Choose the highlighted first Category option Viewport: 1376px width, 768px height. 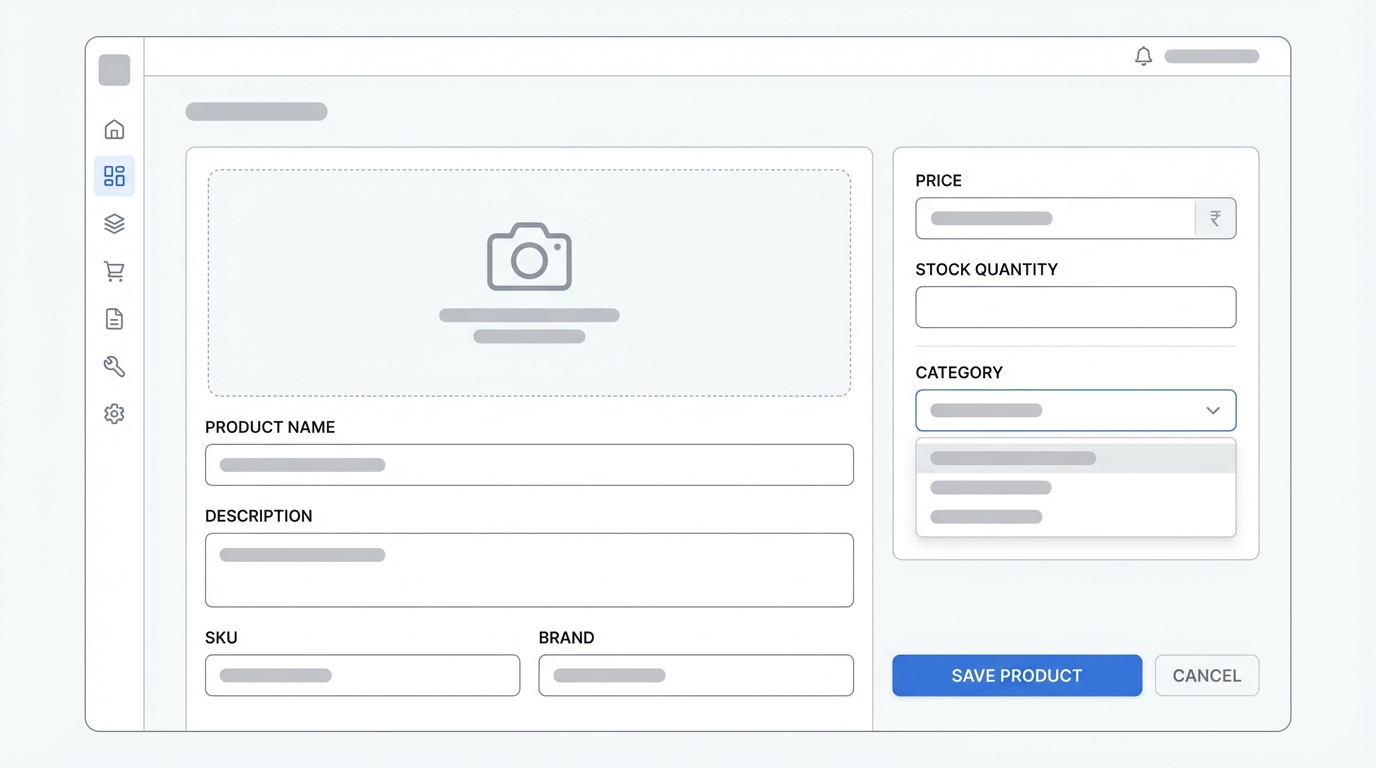point(1076,458)
